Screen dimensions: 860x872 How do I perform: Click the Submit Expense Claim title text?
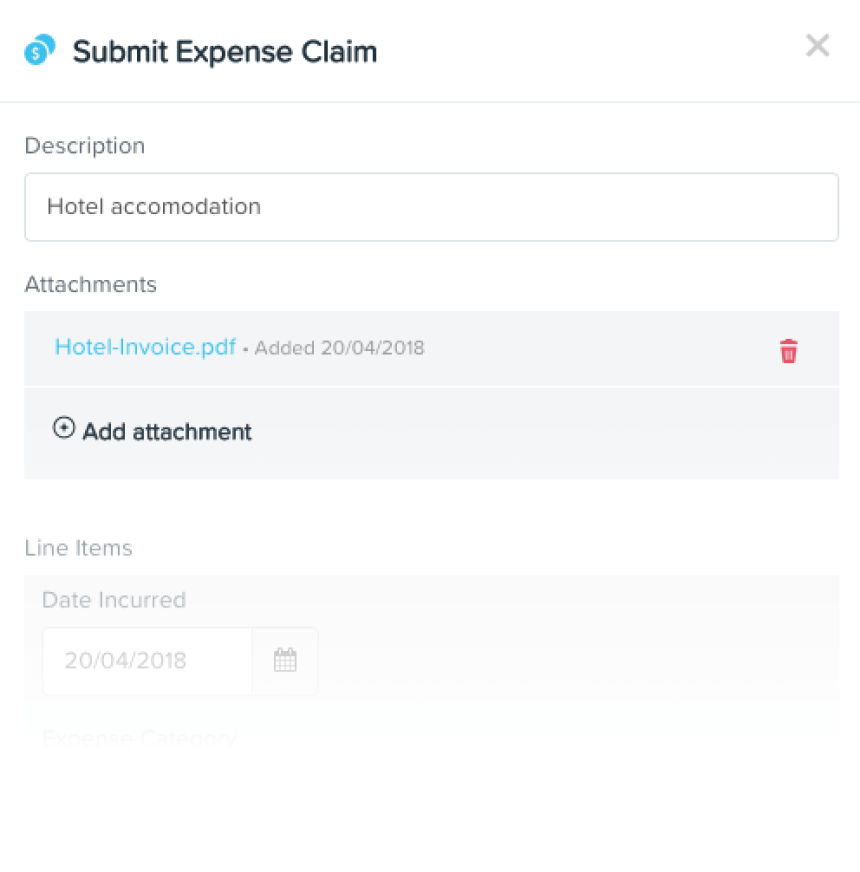click(x=224, y=51)
